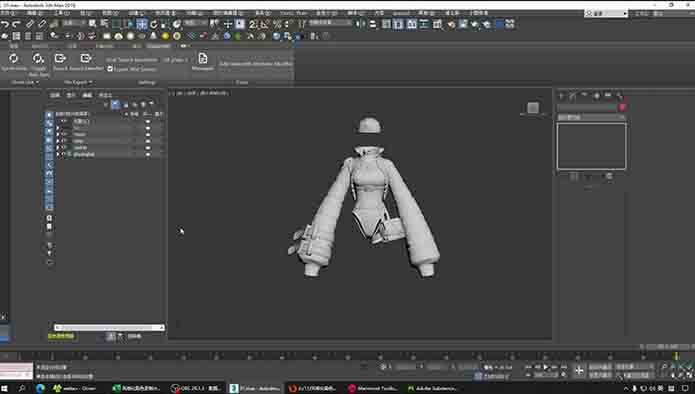
Task: Open Microsoft Edge from the taskbar
Action: 40,388
